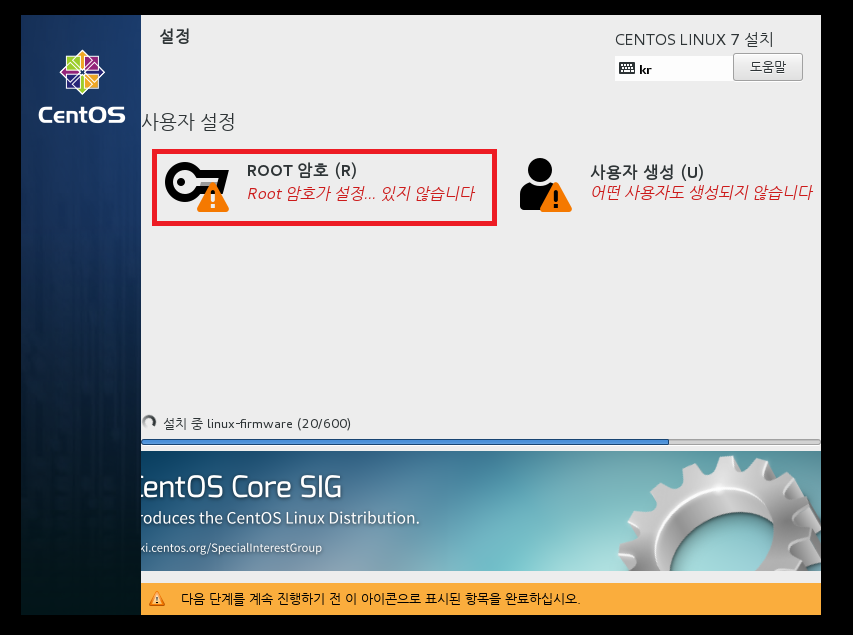Click the orange warning message text
The width and height of the screenshot is (853, 635).
point(380,599)
